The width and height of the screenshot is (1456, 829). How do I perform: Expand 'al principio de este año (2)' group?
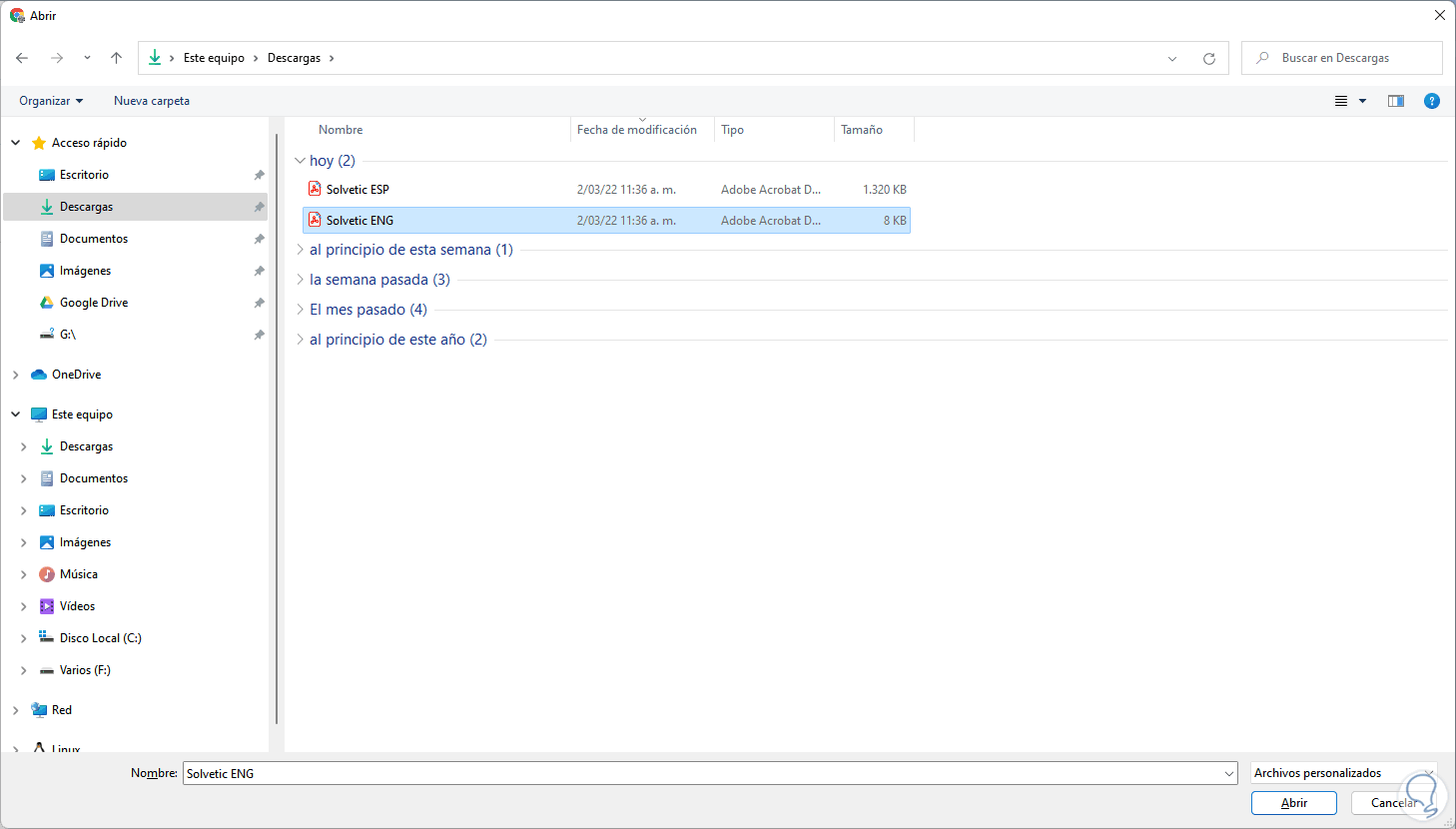coord(300,340)
